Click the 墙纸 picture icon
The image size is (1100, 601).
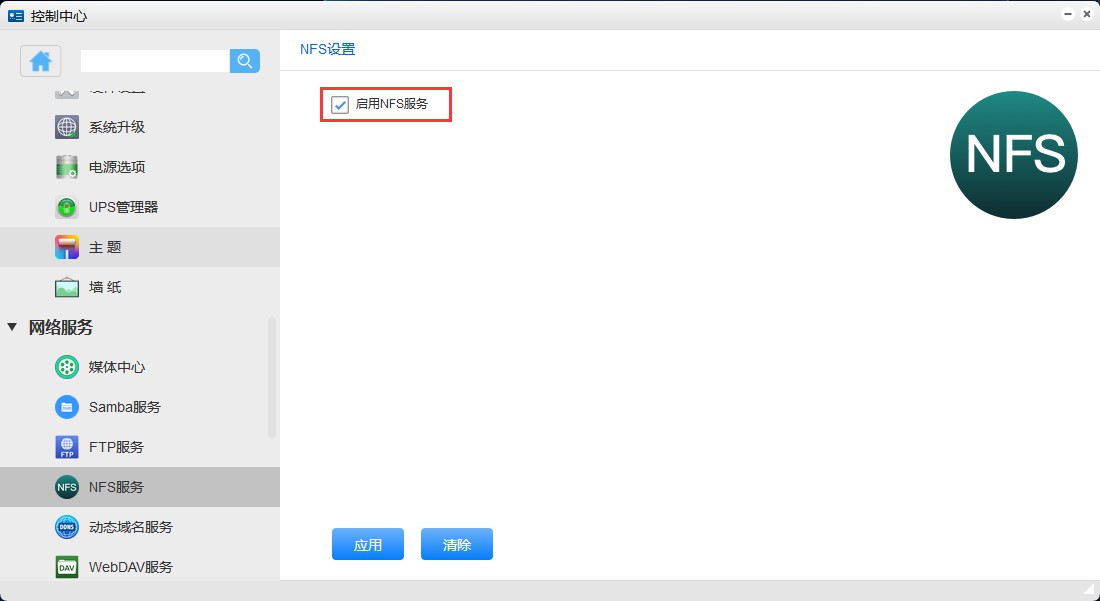click(x=67, y=287)
